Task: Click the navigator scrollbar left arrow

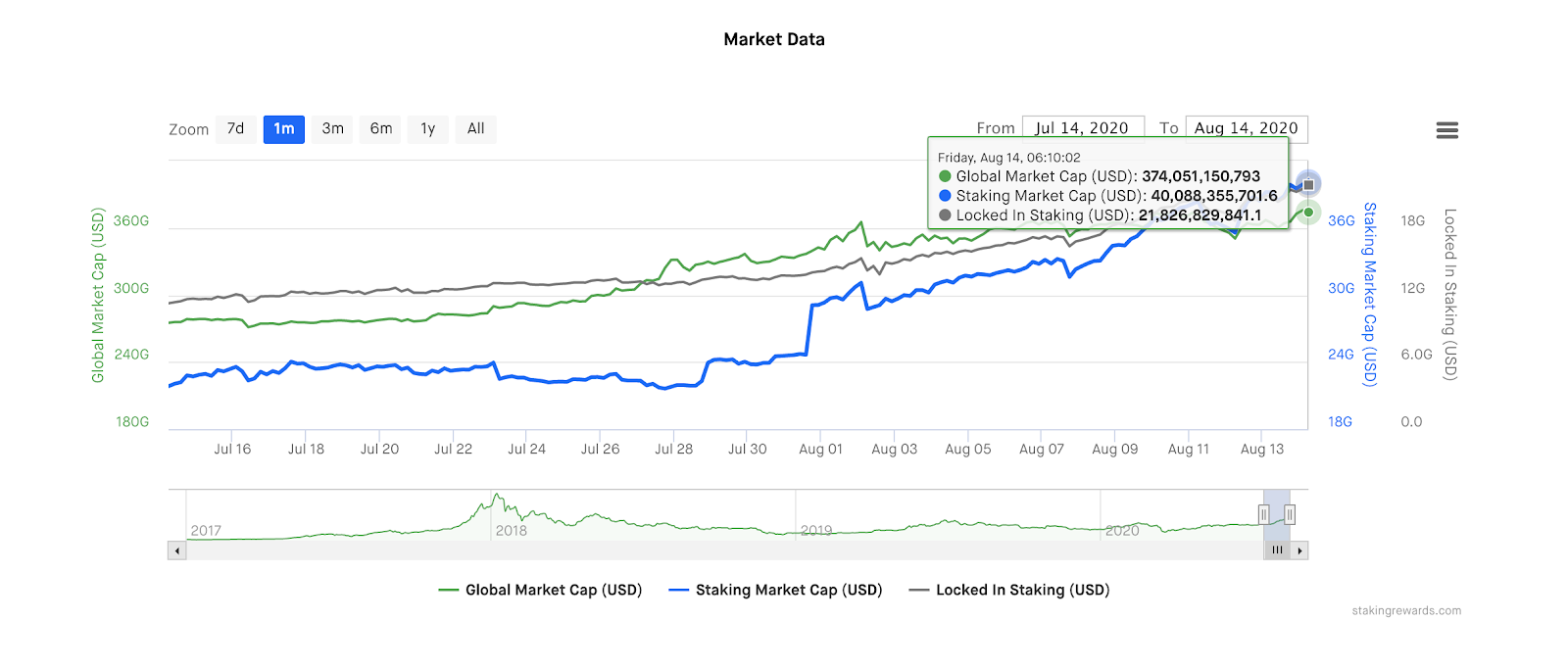Action: pos(177,550)
